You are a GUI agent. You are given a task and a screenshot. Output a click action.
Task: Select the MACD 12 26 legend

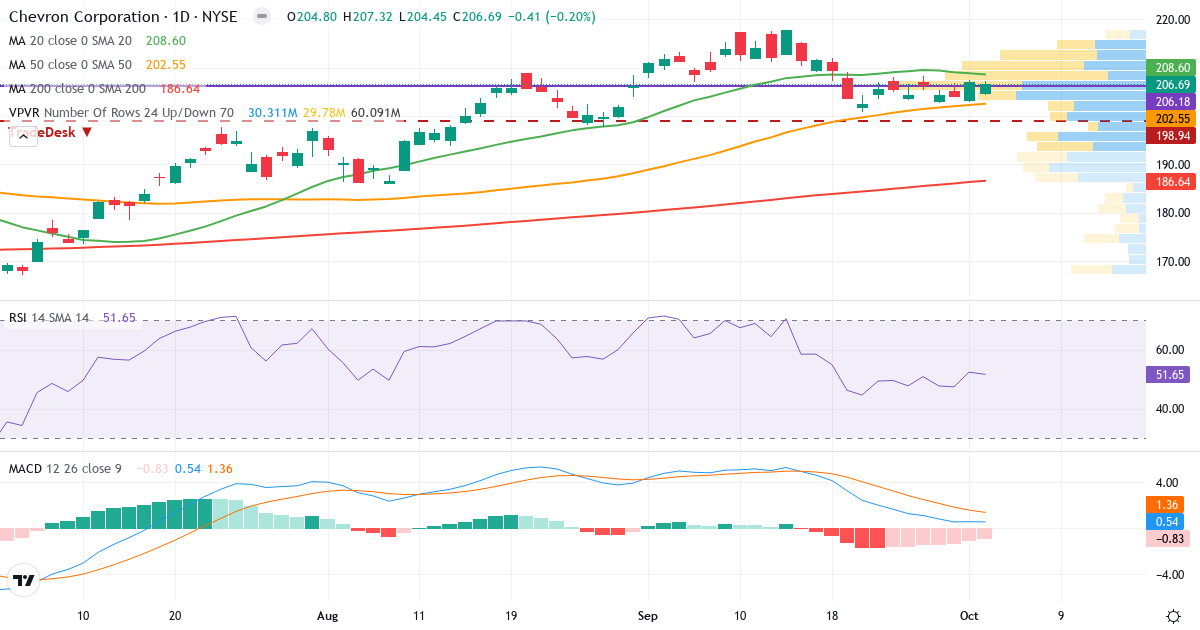(67, 468)
